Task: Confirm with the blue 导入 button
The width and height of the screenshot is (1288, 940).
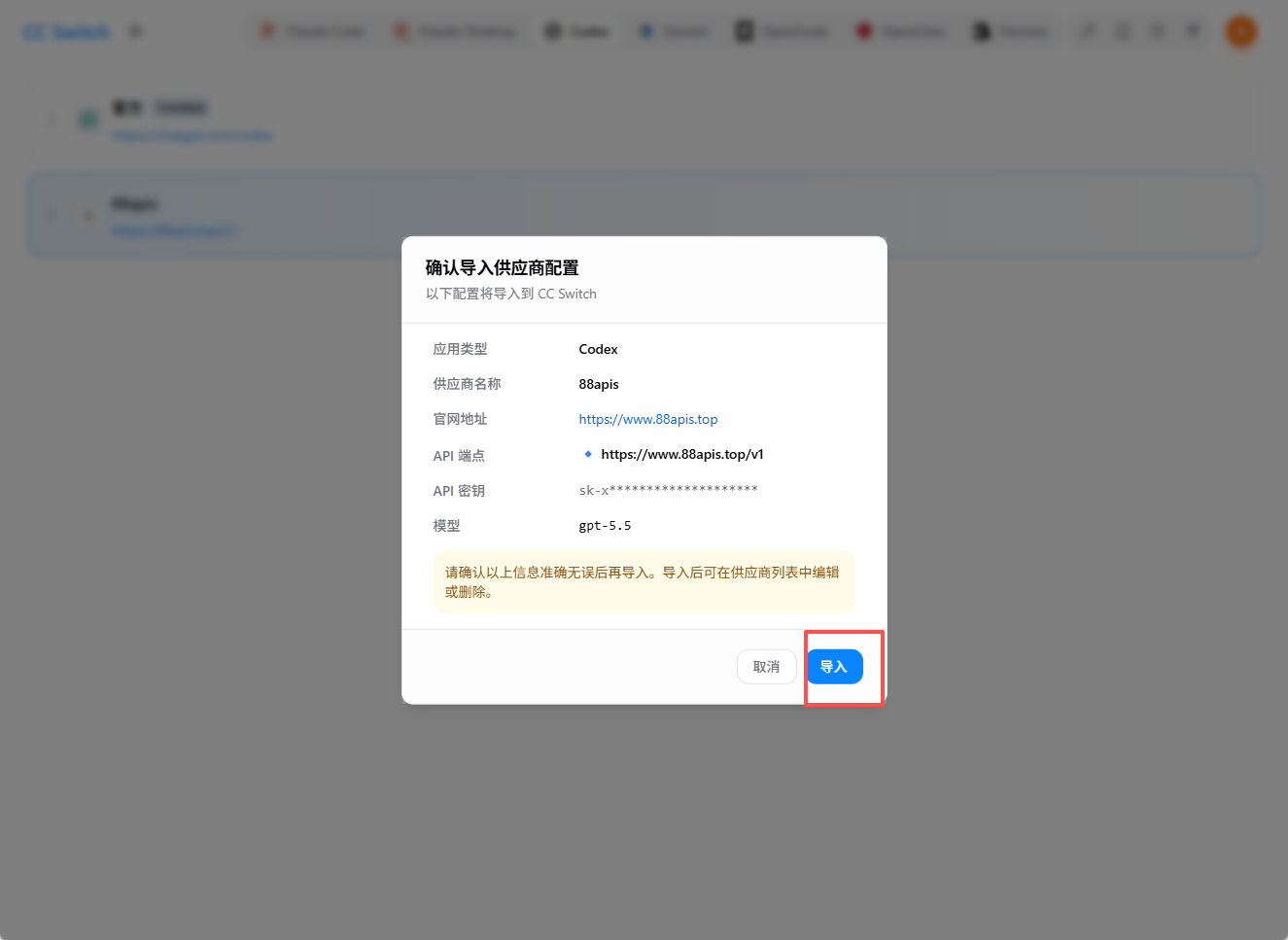Action: 834,667
